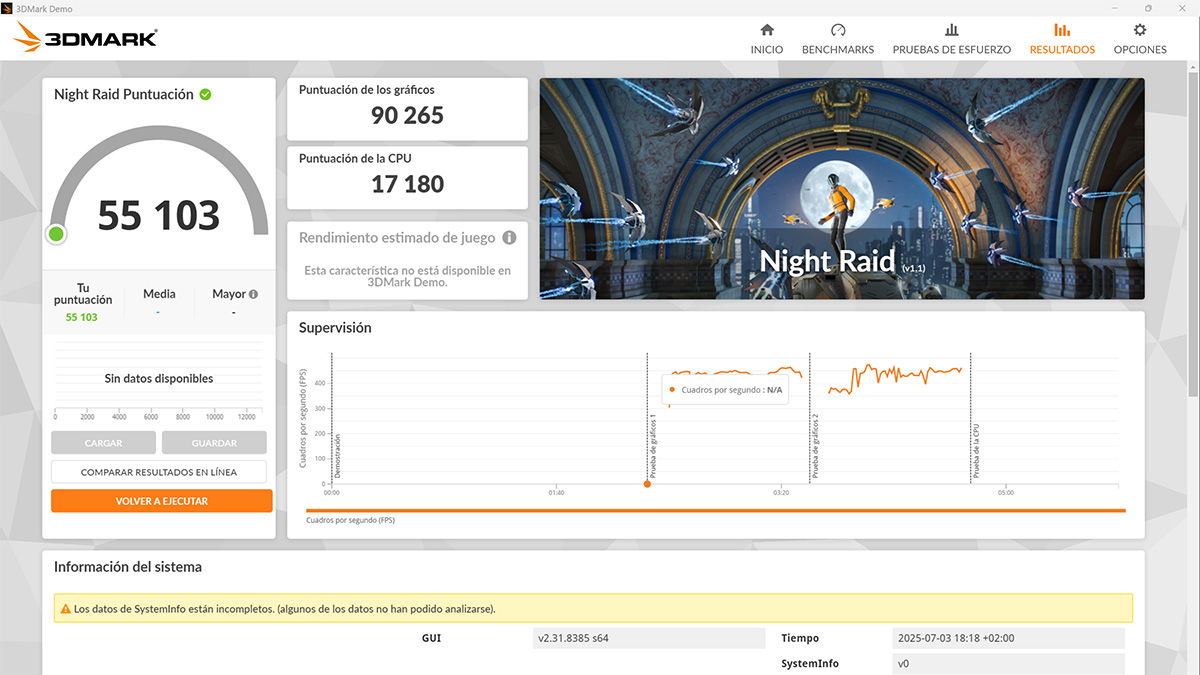Viewport: 1200px width, 675px height.
Task: Switch to the PRUEBAS DE ESFUERZO tab
Action: [x=952, y=39]
